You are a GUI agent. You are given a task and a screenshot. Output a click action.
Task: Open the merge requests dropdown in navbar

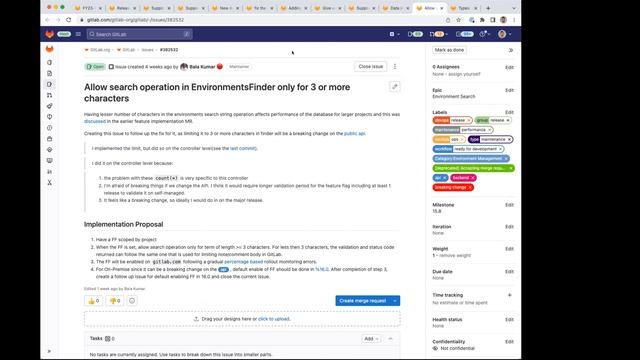[x=439, y=34]
